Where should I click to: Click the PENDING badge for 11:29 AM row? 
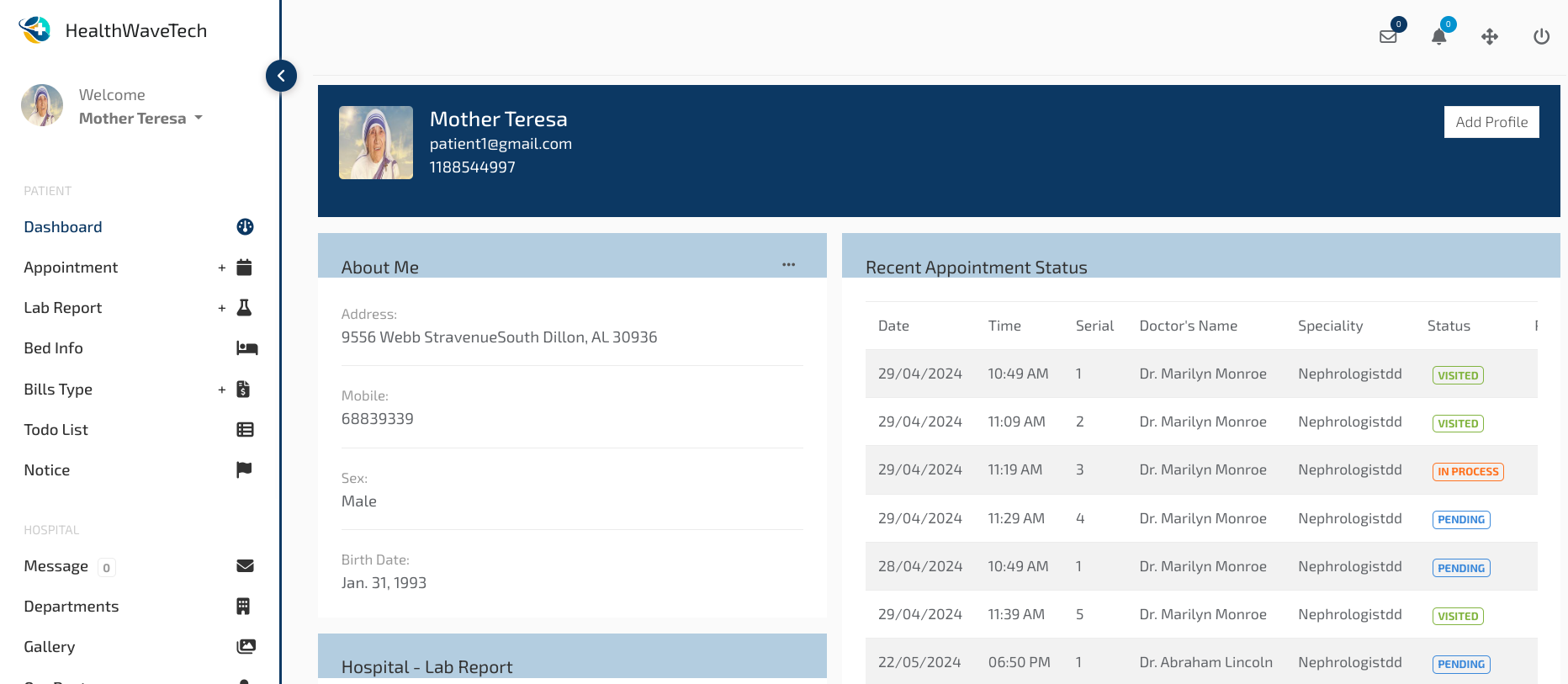click(x=1461, y=519)
